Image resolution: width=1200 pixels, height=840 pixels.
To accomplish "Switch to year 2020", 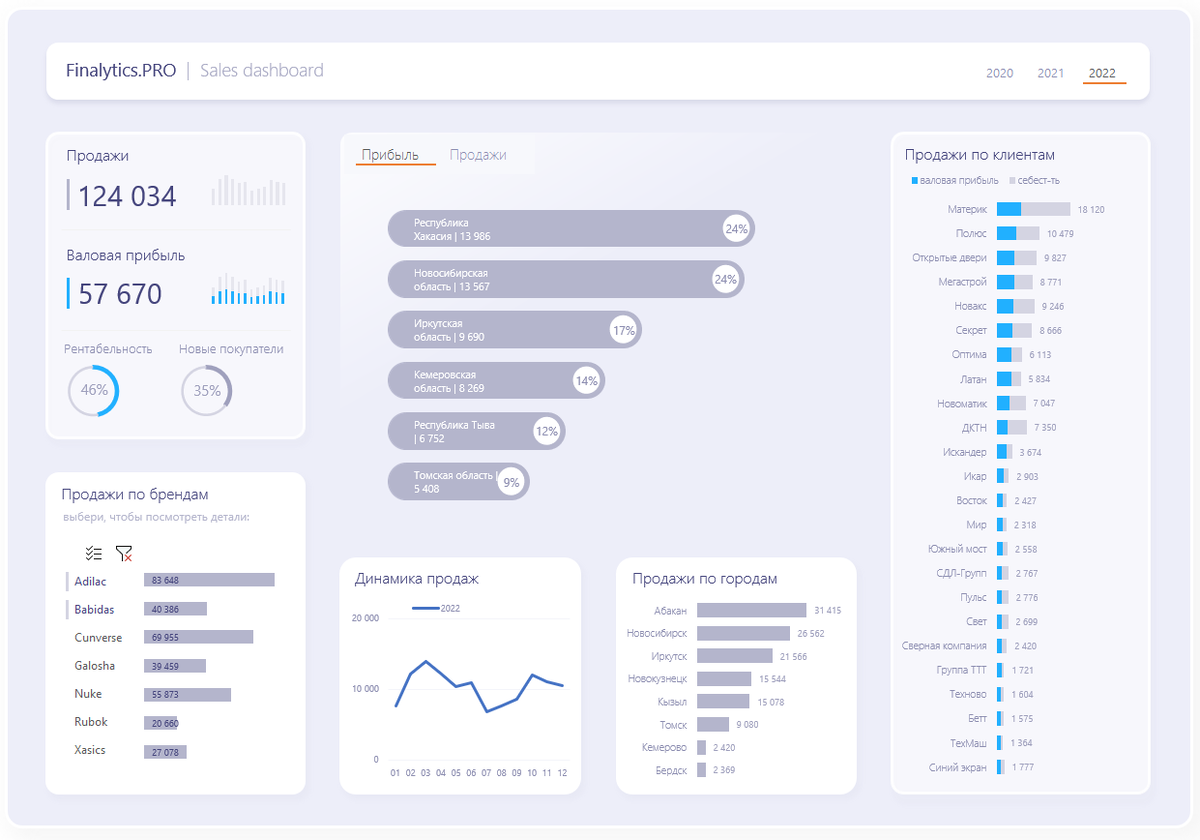I will pos(999,73).
